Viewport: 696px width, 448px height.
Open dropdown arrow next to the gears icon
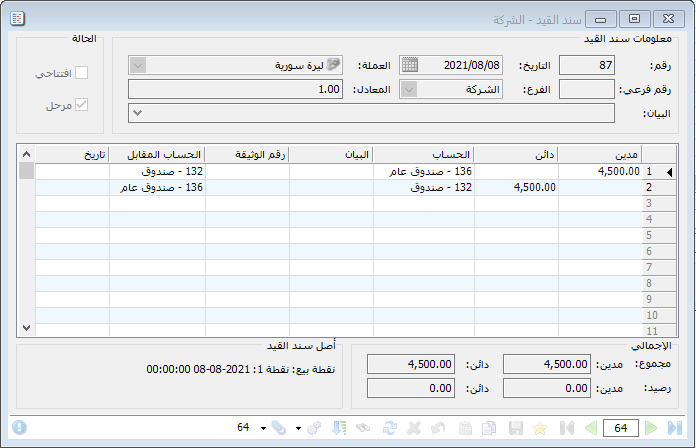click(x=298, y=428)
